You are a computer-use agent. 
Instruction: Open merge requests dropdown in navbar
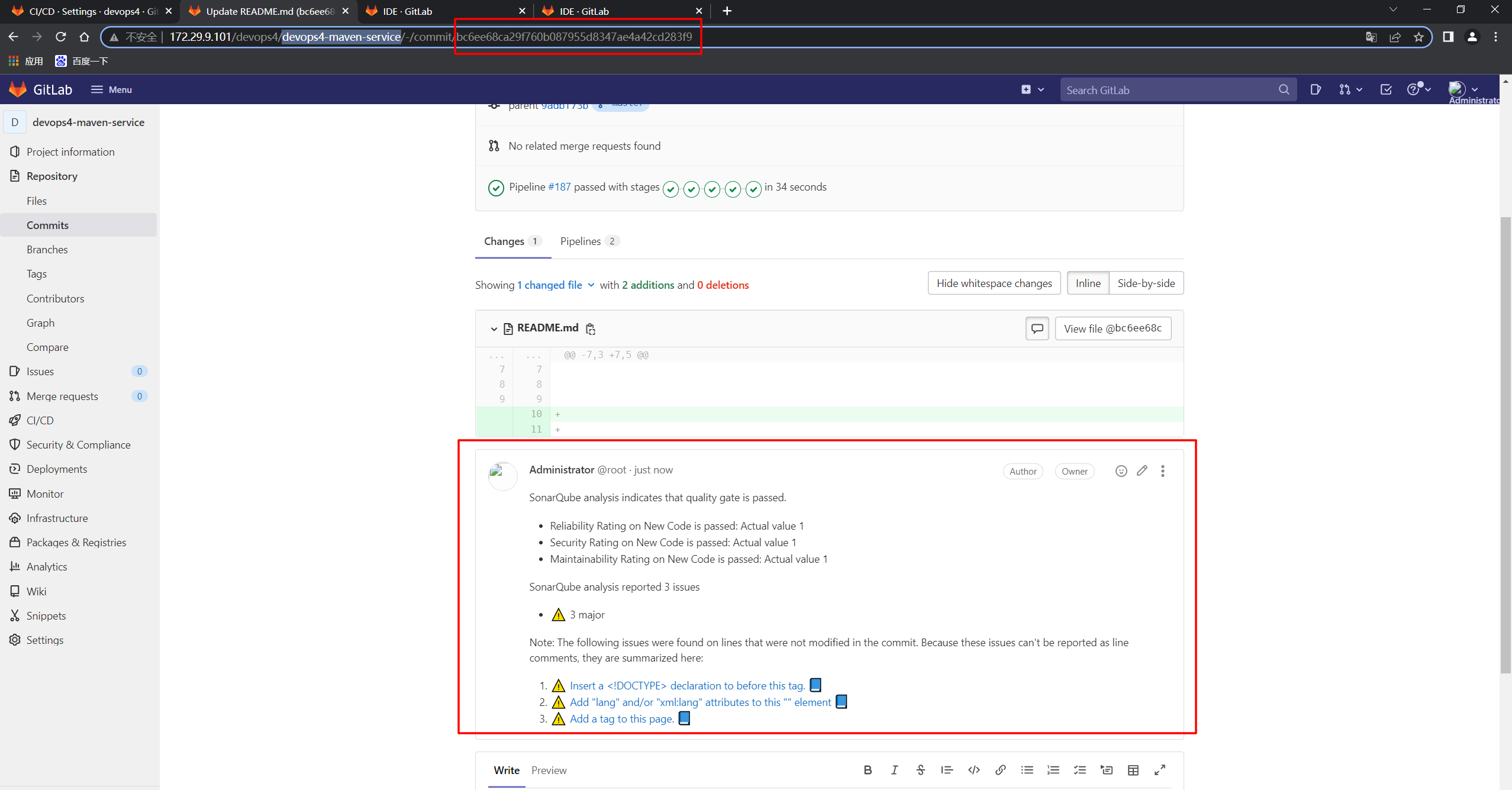click(1350, 89)
